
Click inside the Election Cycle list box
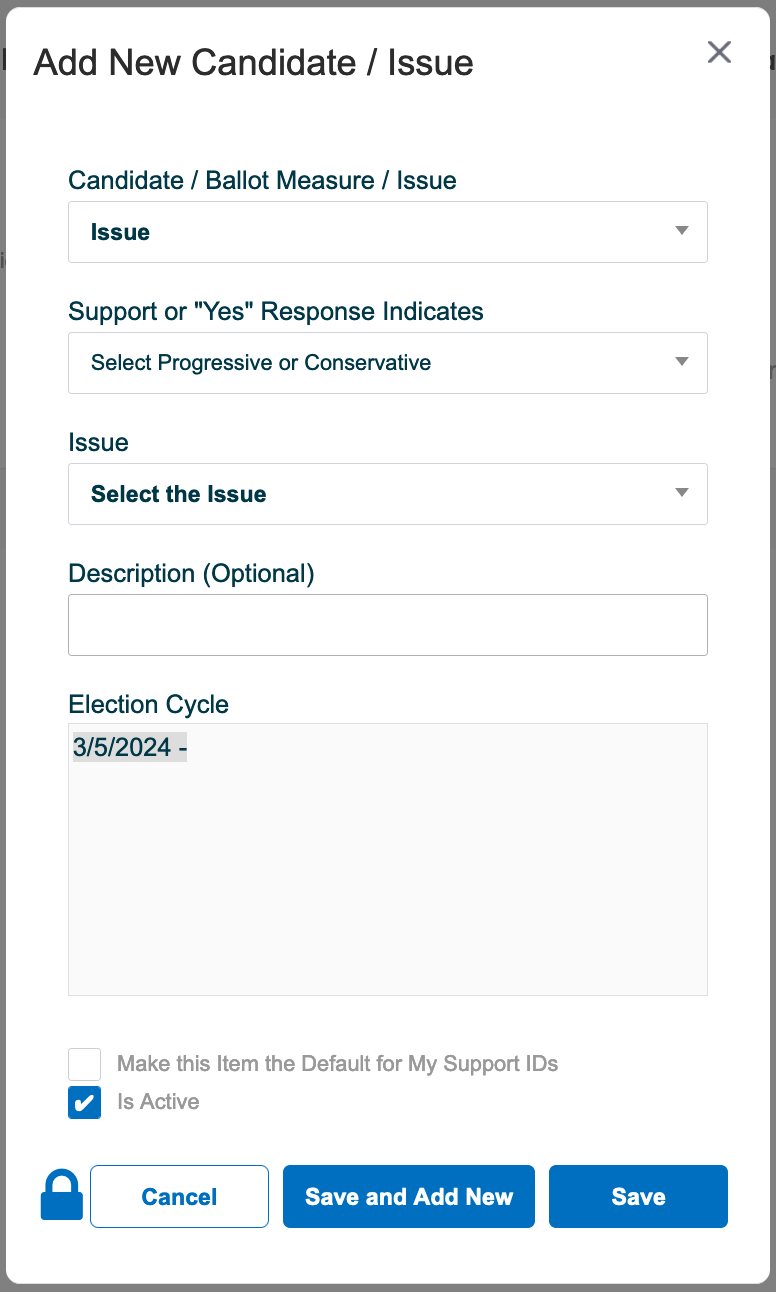(x=387, y=858)
